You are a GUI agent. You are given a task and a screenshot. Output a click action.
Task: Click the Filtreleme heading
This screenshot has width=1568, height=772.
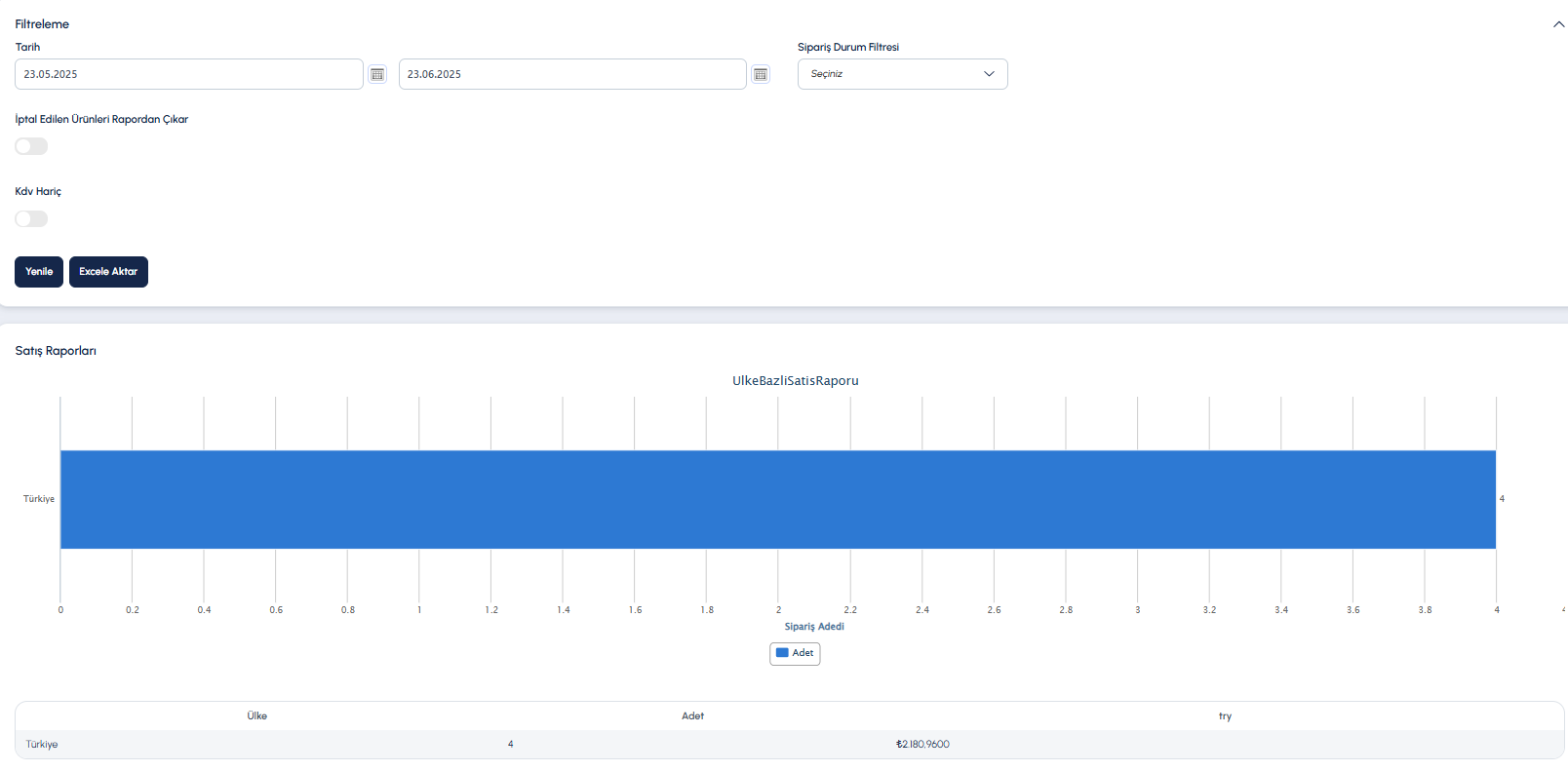[42, 24]
